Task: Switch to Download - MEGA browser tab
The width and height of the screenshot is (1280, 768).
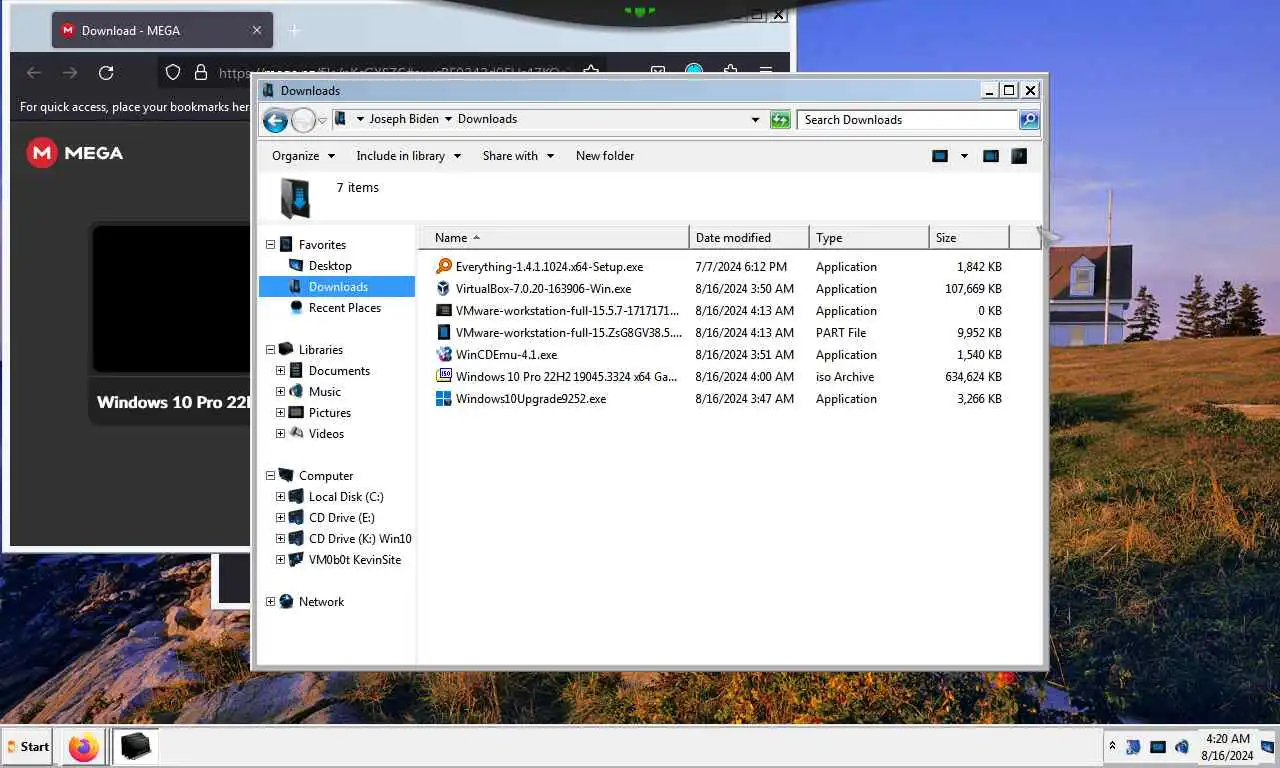Action: click(161, 31)
